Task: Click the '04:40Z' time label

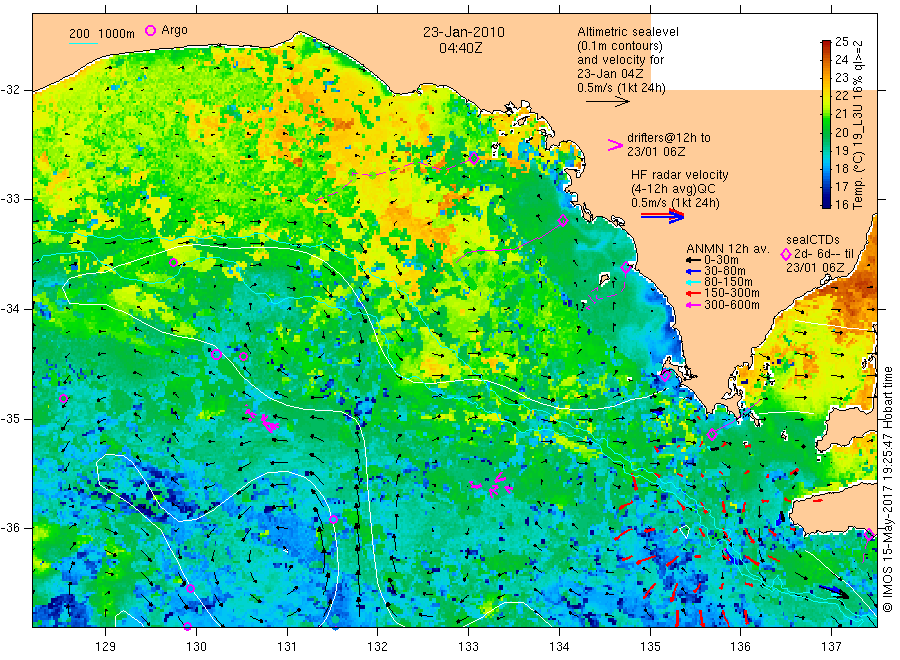Action: click(461, 48)
